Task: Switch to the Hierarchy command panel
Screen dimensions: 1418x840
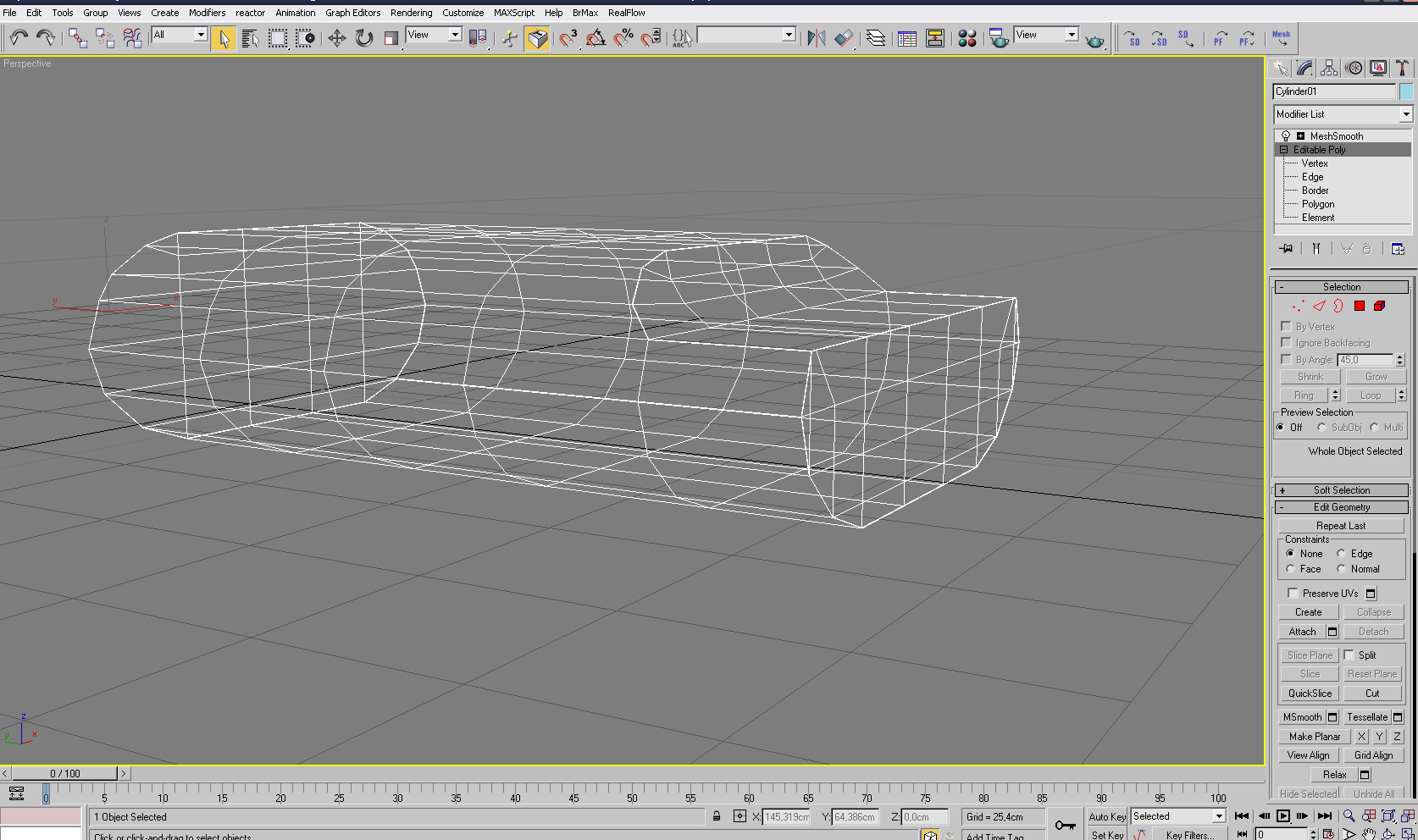Action: pos(1329,69)
